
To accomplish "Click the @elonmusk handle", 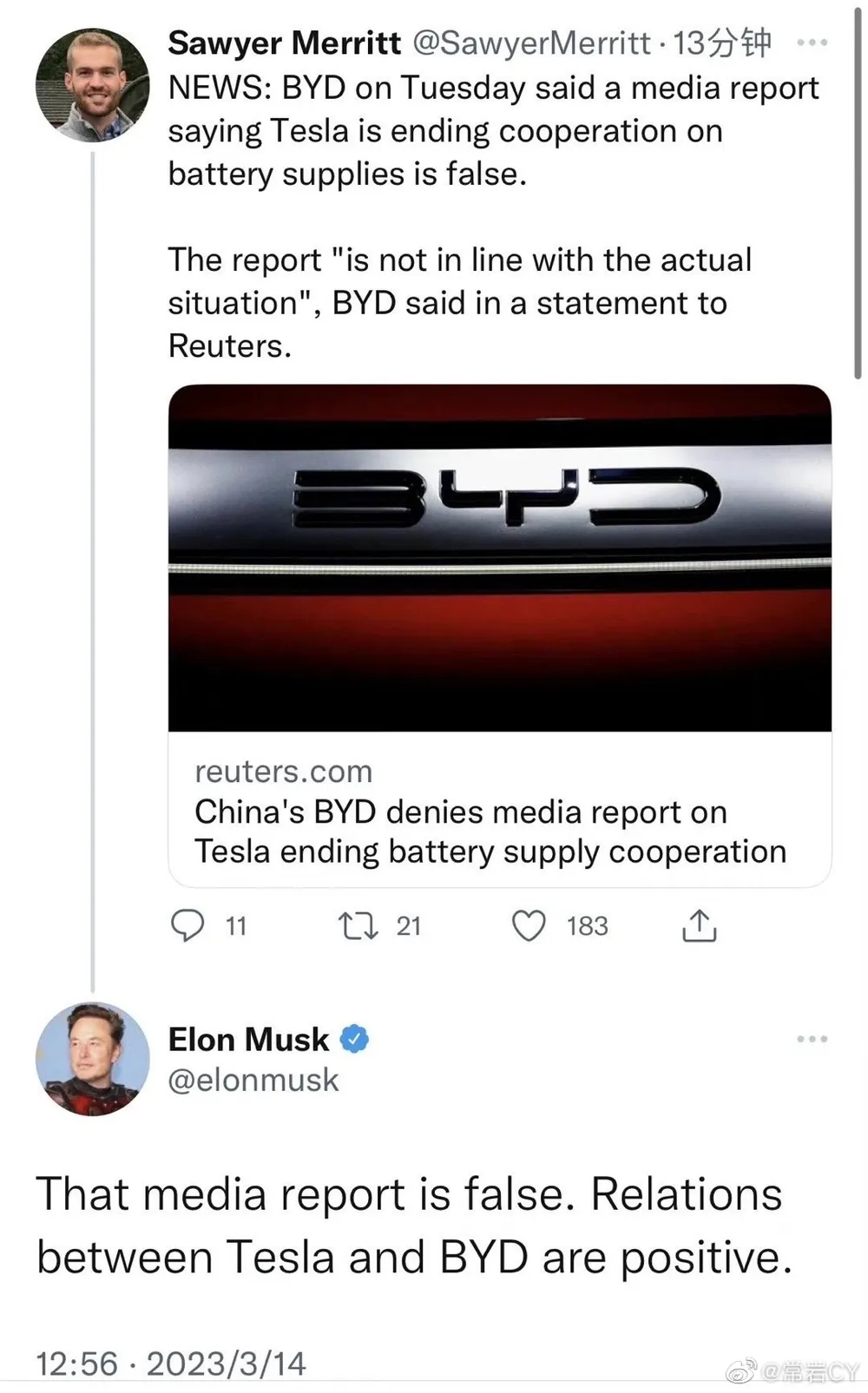I will pos(253,1080).
